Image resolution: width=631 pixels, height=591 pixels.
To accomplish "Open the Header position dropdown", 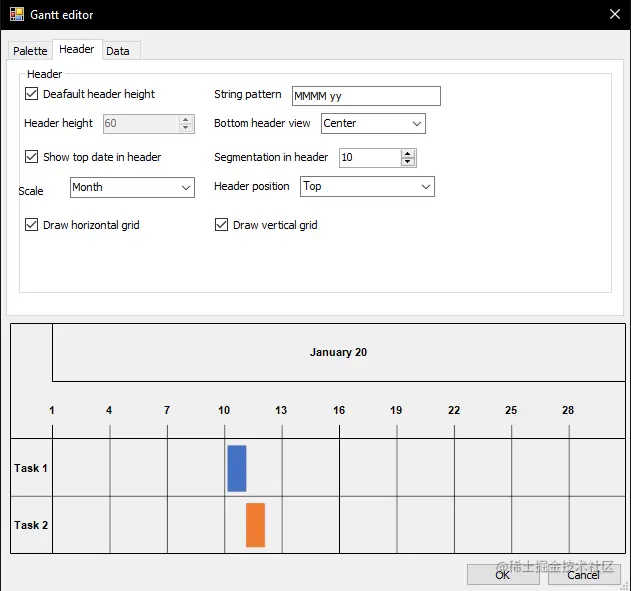I will coord(367,186).
